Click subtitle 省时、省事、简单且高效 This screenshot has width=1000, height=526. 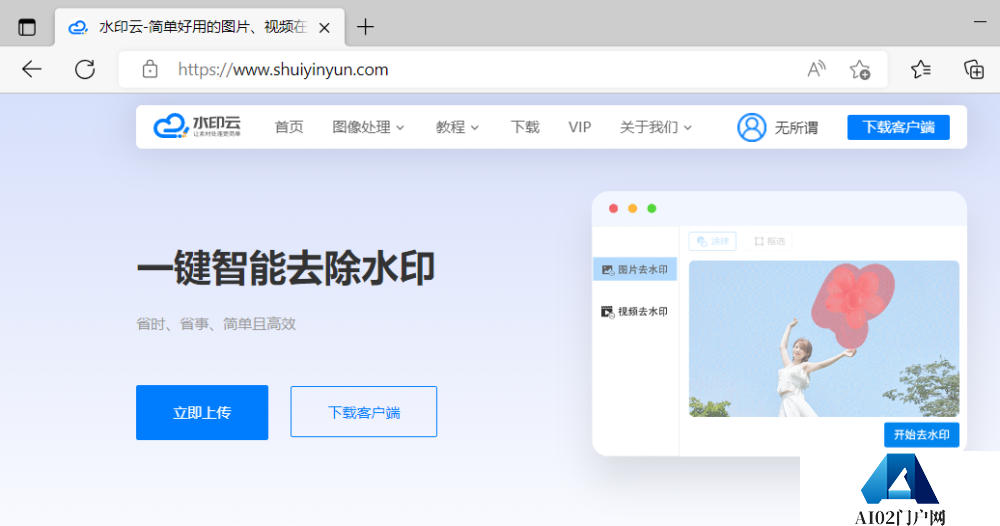click(216, 324)
